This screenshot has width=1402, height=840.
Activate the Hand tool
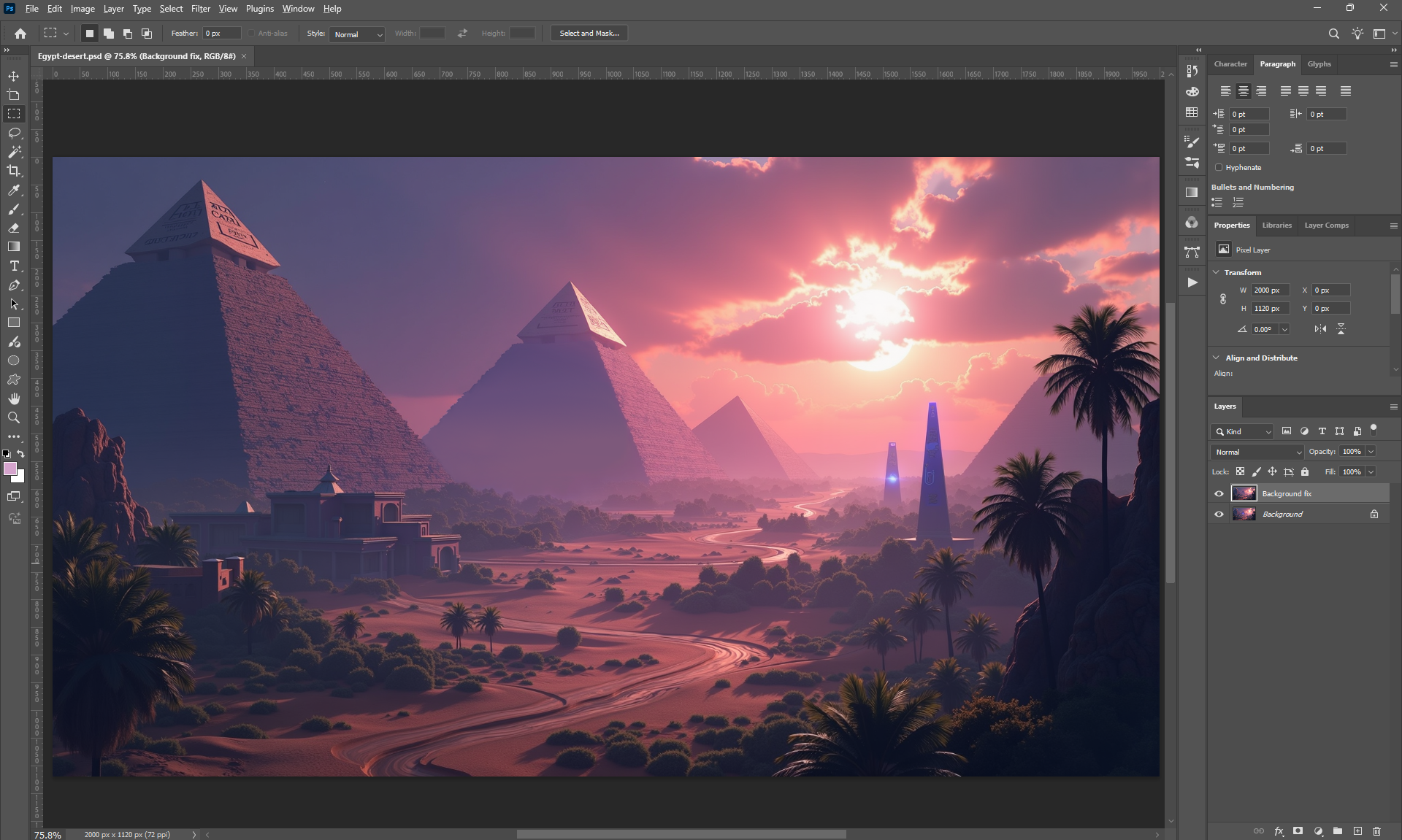(x=14, y=398)
